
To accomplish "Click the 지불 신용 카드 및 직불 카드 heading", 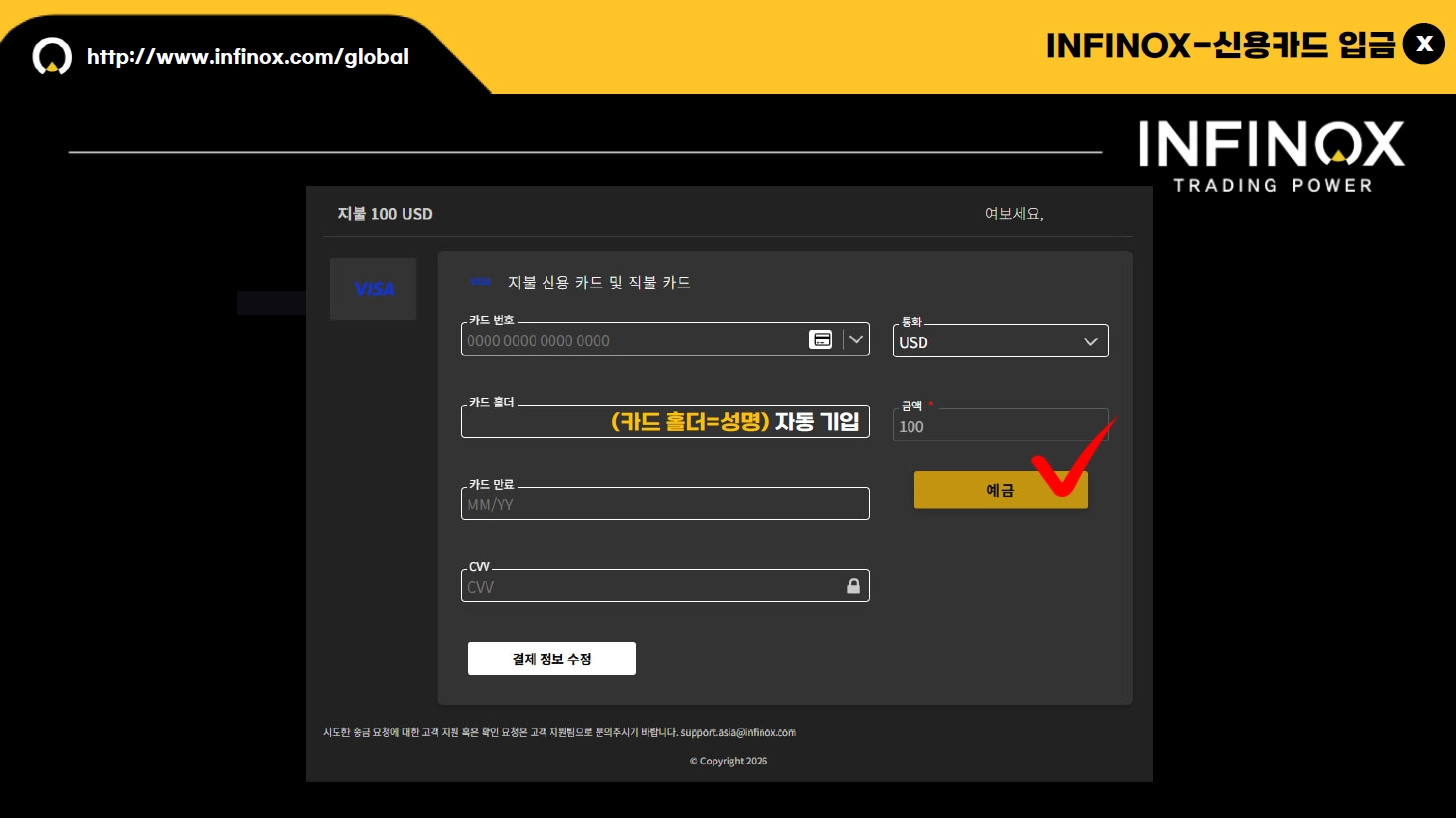I will pos(598,283).
